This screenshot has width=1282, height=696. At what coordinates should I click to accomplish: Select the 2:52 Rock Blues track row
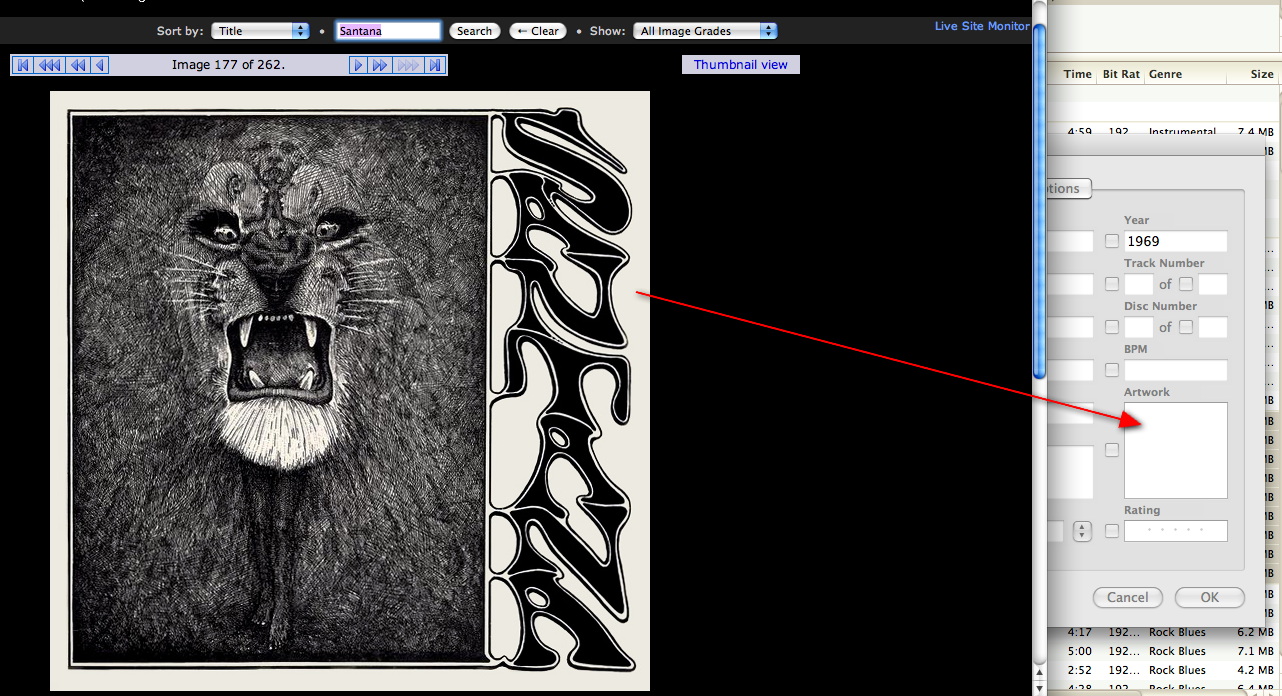click(1165, 670)
